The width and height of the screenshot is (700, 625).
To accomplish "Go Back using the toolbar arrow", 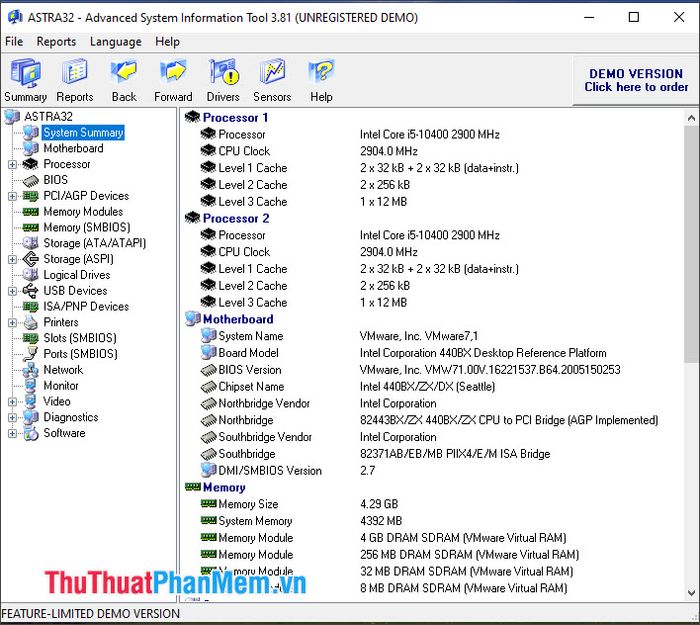I will [x=124, y=80].
